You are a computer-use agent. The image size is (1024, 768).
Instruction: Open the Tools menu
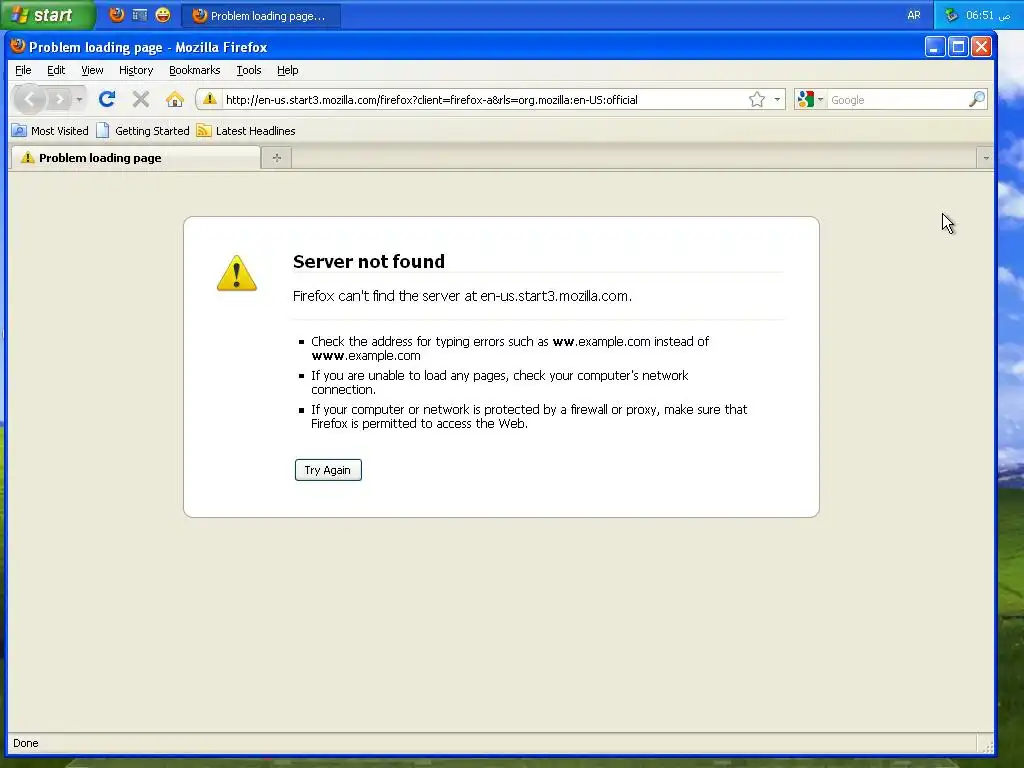[x=249, y=70]
